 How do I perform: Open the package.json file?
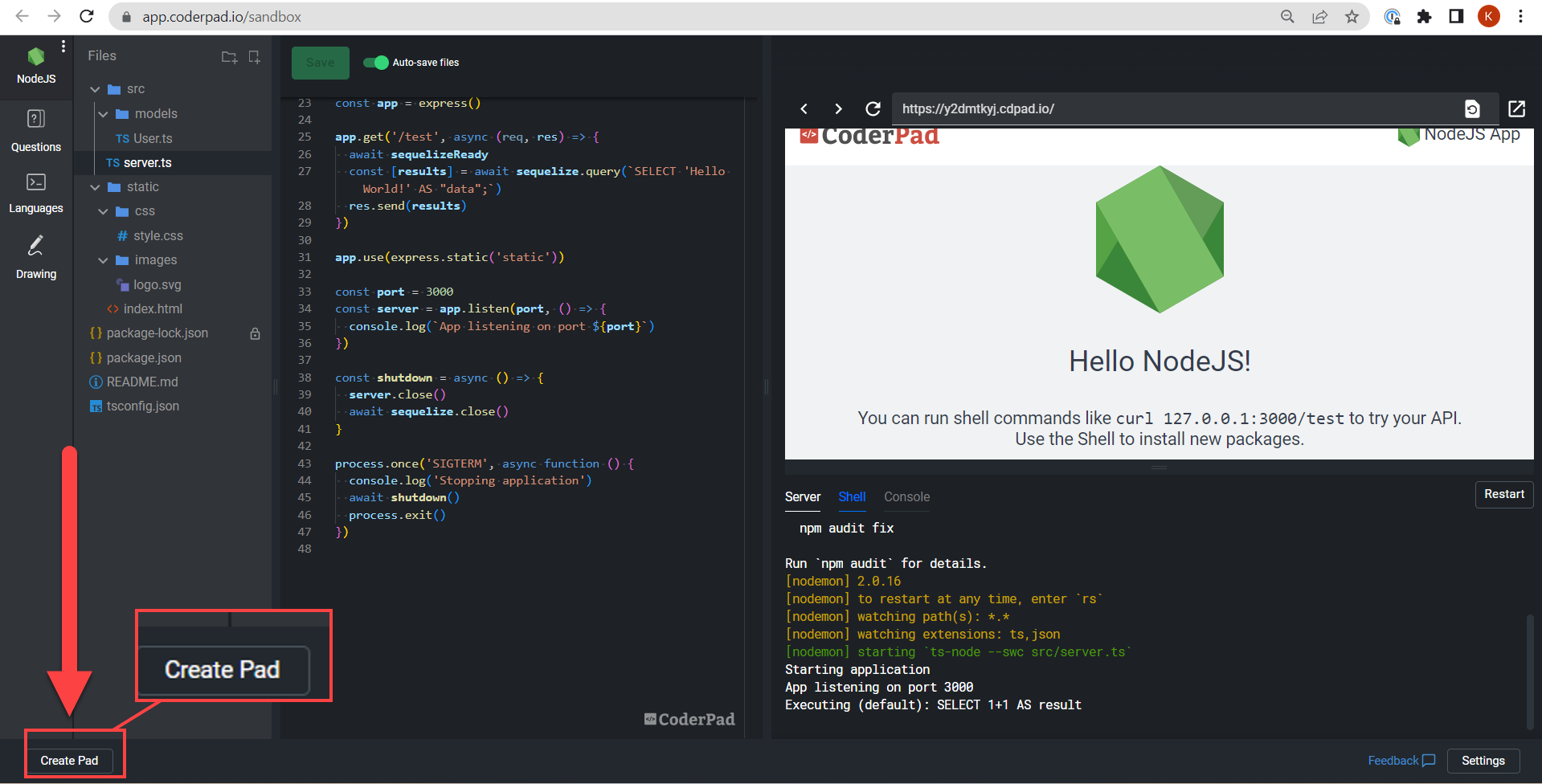[144, 357]
